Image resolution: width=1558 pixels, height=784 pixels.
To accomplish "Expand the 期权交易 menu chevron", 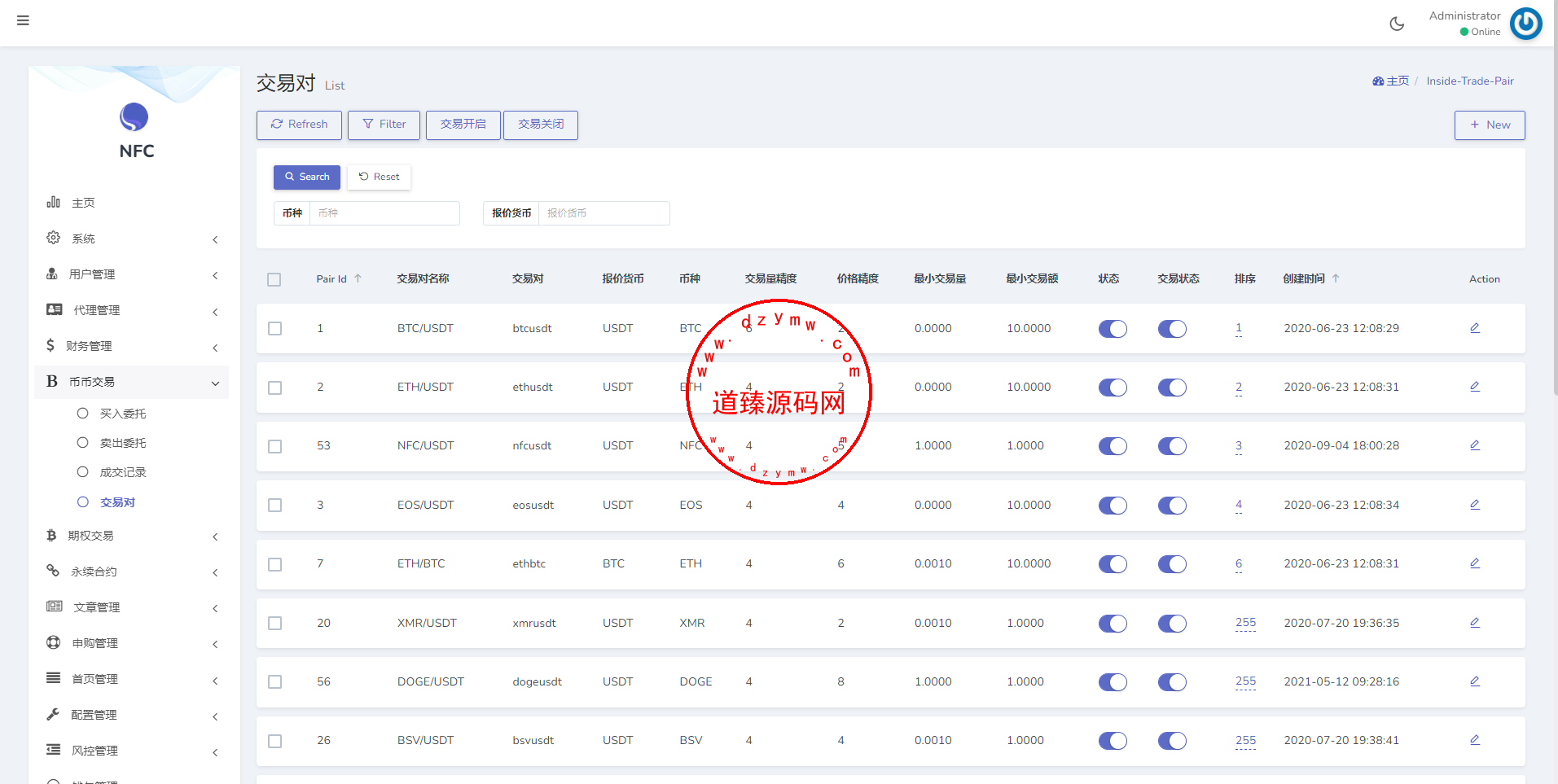I will [215, 537].
